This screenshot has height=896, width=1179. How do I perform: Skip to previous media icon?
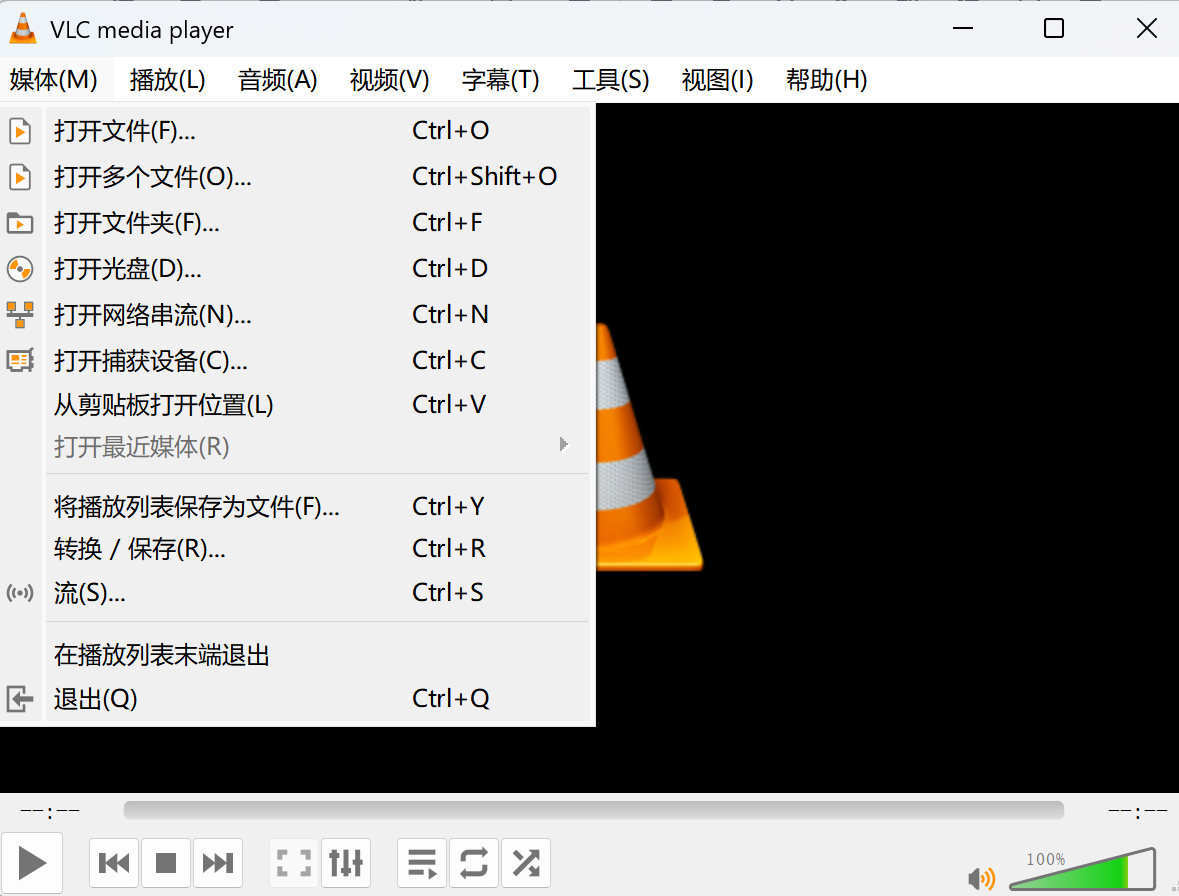tap(114, 862)
